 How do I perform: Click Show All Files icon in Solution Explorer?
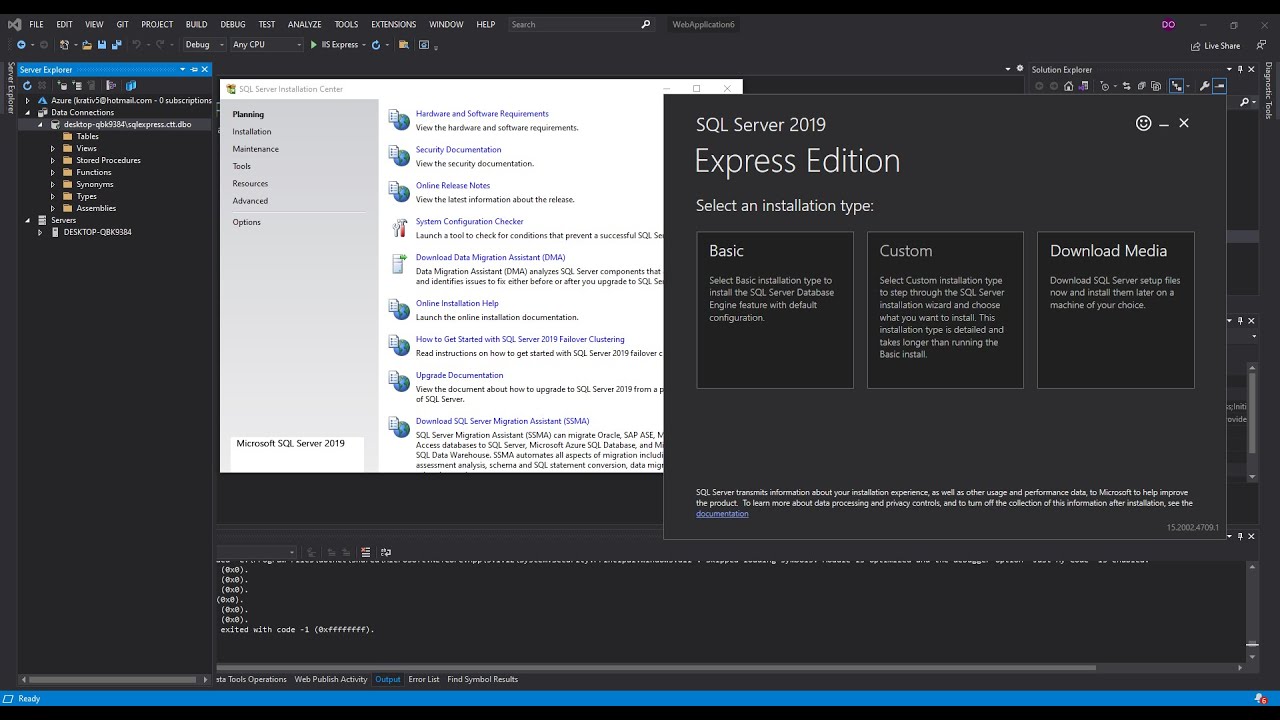[1156, 86]
